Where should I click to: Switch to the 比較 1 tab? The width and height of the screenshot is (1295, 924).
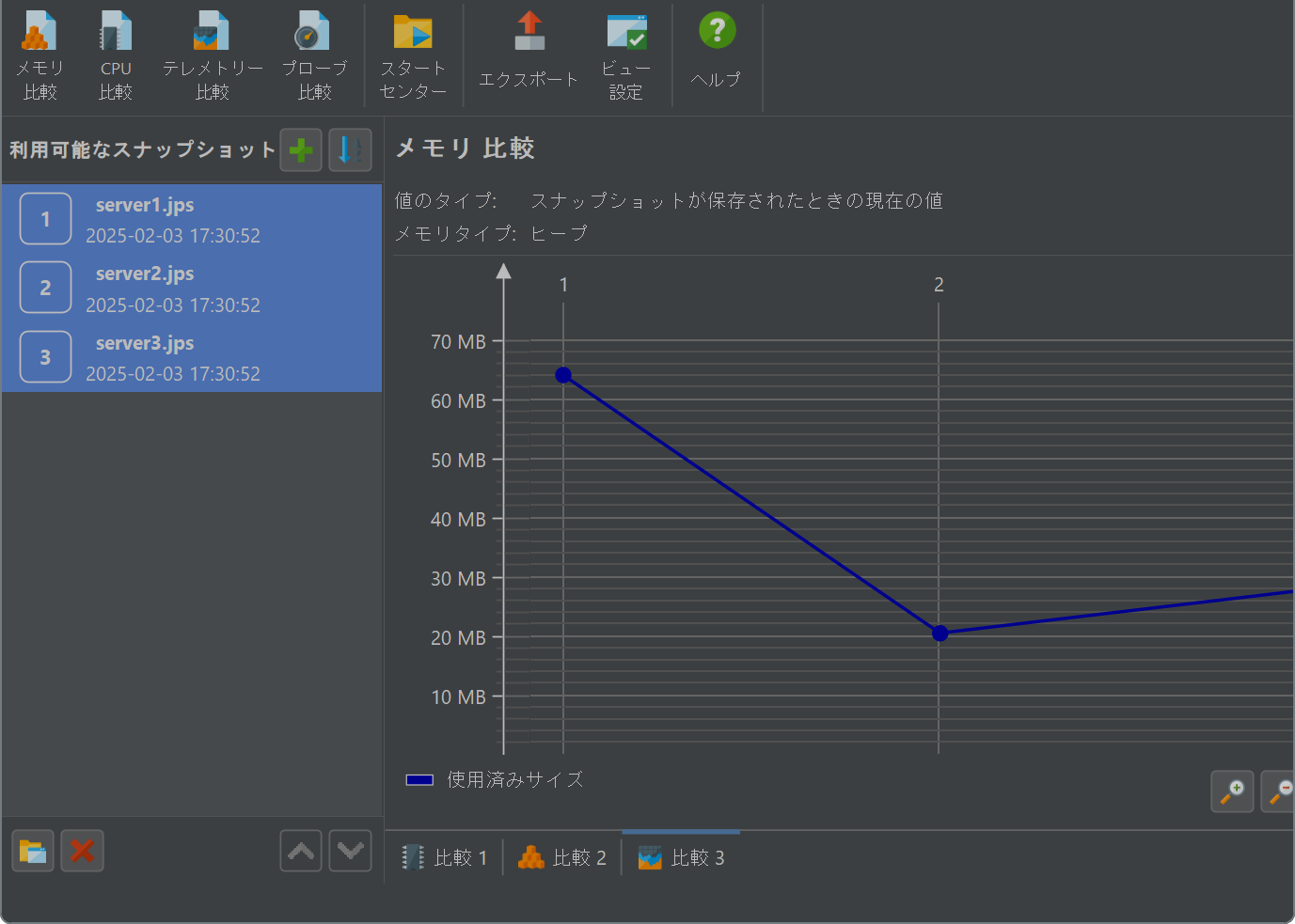[x=445, y=857]
